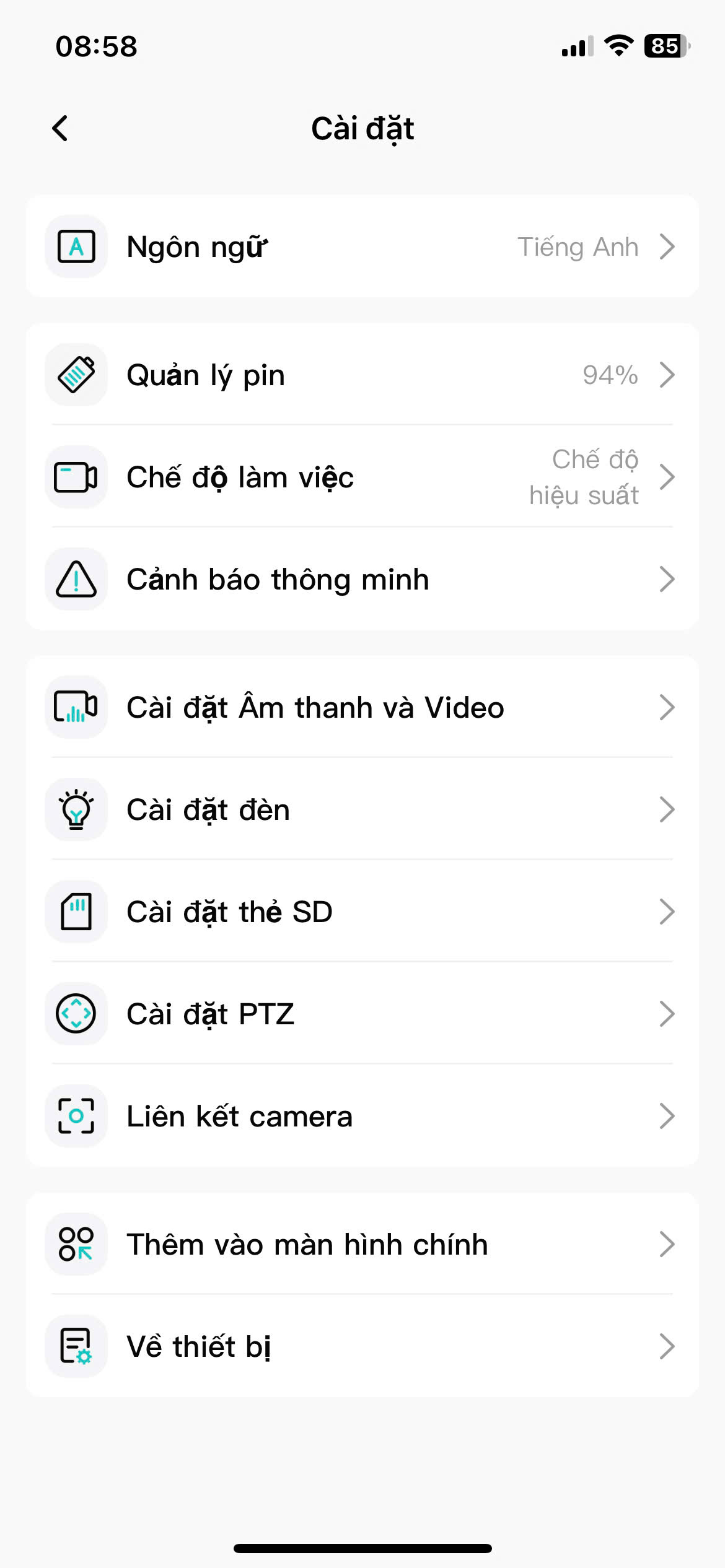This screenshot has width=725, height=1568.
Task: Open Cài đặt Âm thanh và Video
Action: [x=315, y=707]
